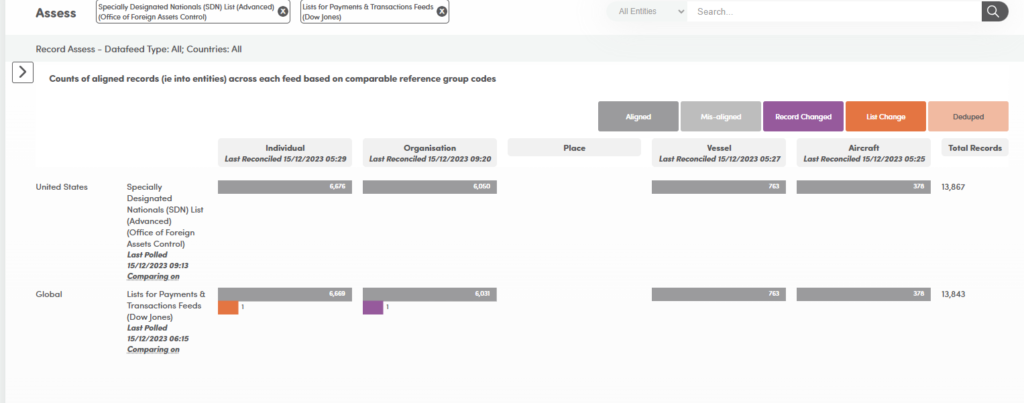Click into the Search text field
Screen dimensions: 1024x403
832,12
